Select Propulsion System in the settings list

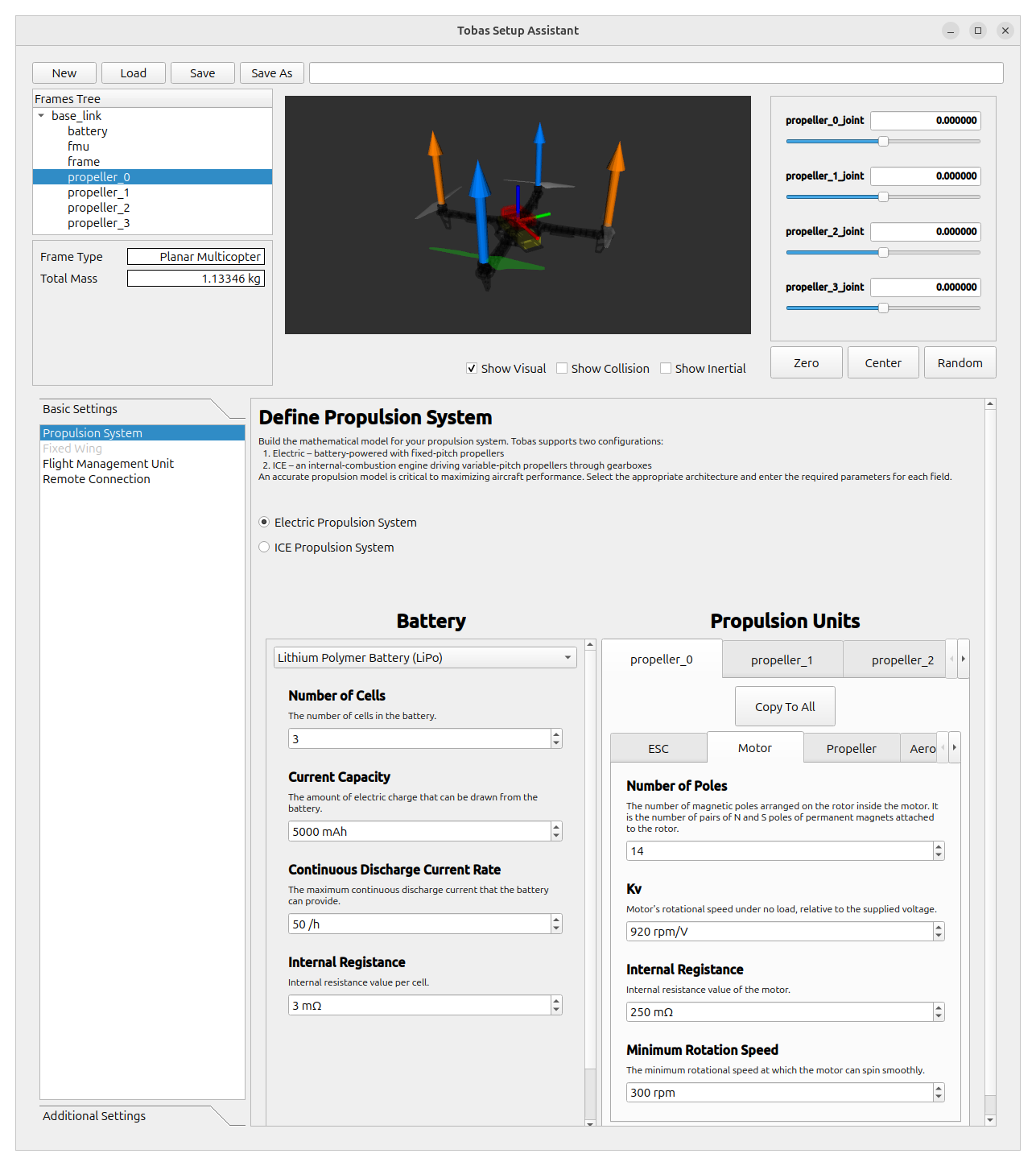pos(142,433)
